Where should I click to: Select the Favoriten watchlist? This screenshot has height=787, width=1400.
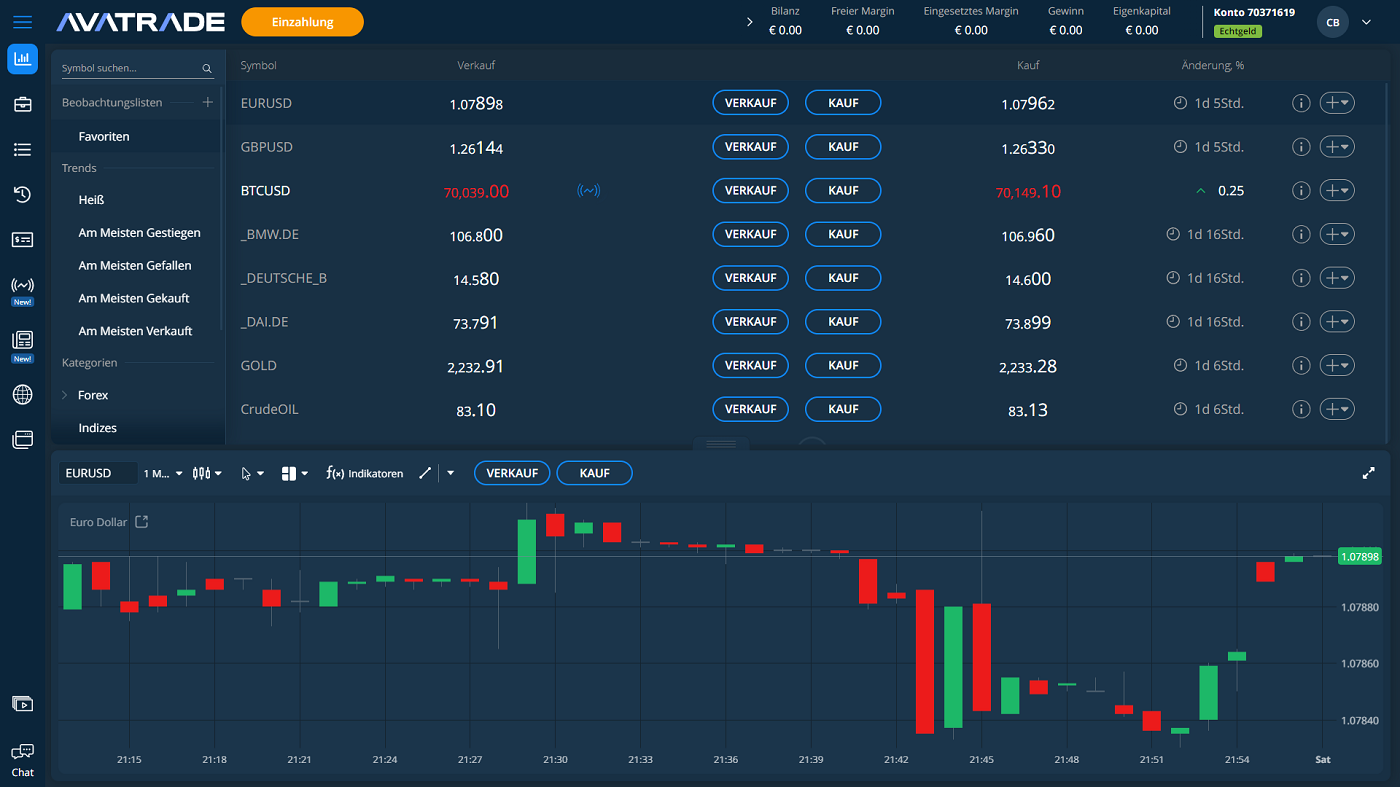[104, 136]
